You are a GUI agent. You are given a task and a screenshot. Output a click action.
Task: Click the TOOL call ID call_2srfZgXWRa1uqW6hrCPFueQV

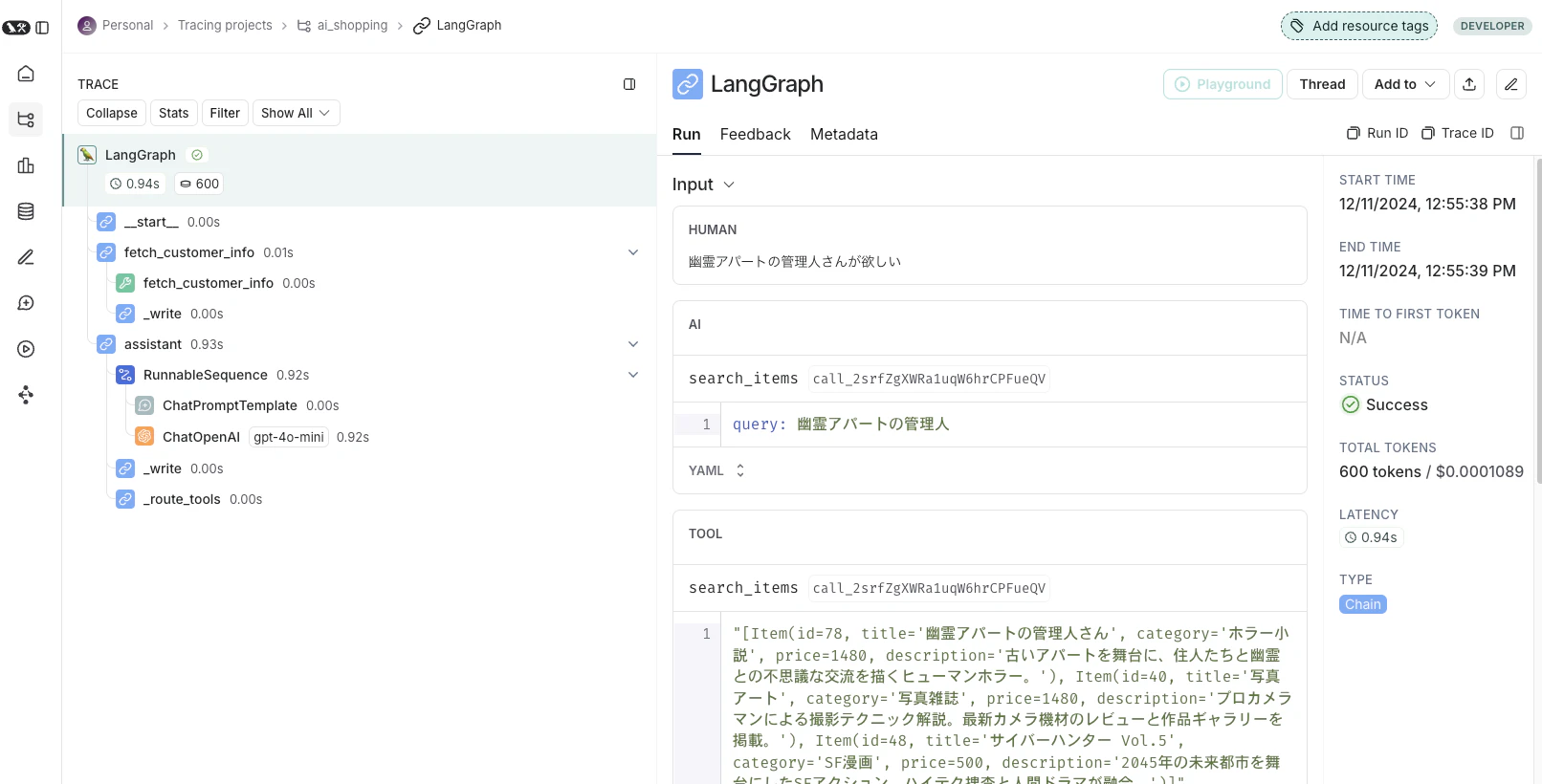tap(929, 588)
